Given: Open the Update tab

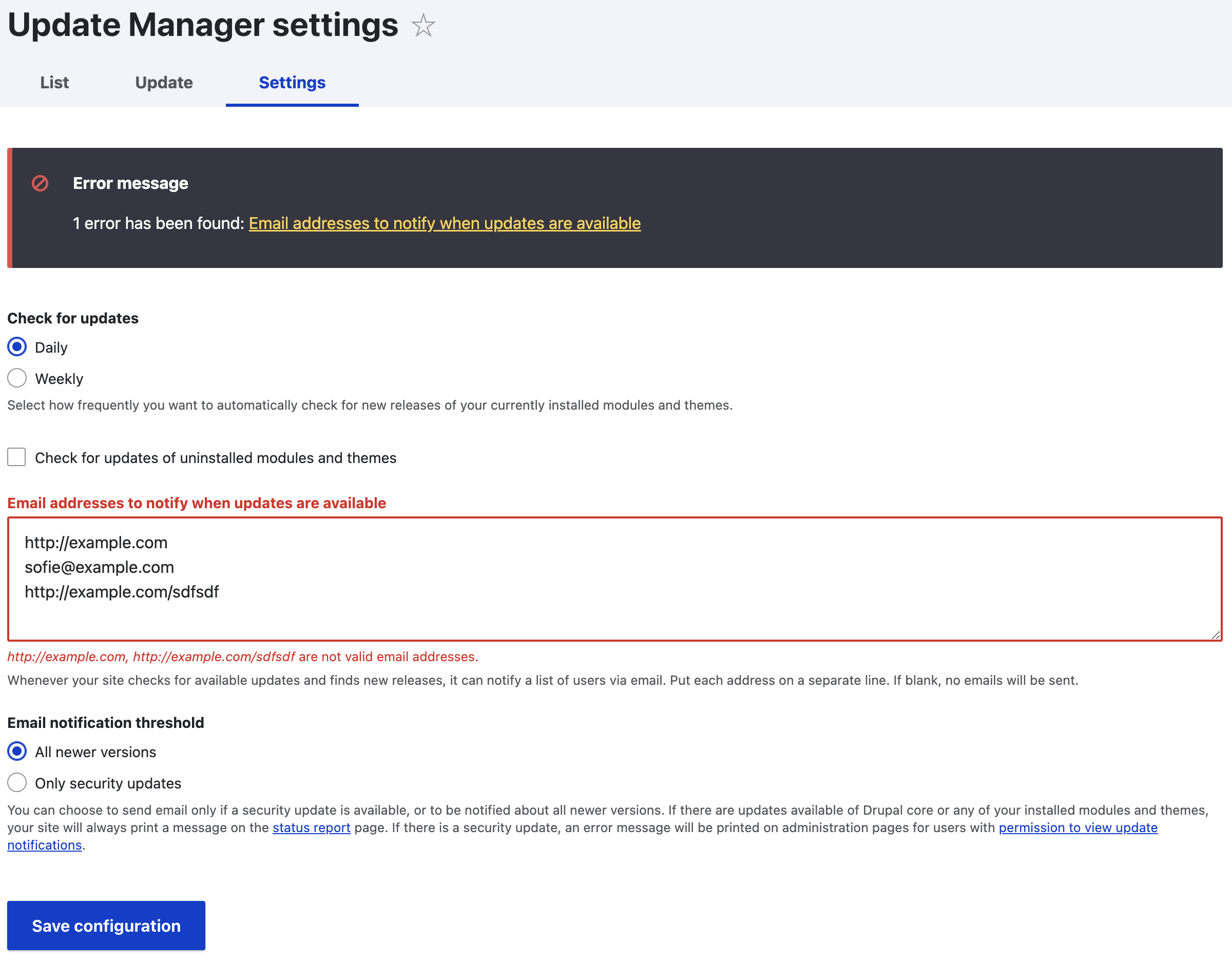Looking at the screenshot, I should click(x=164, y=82).
